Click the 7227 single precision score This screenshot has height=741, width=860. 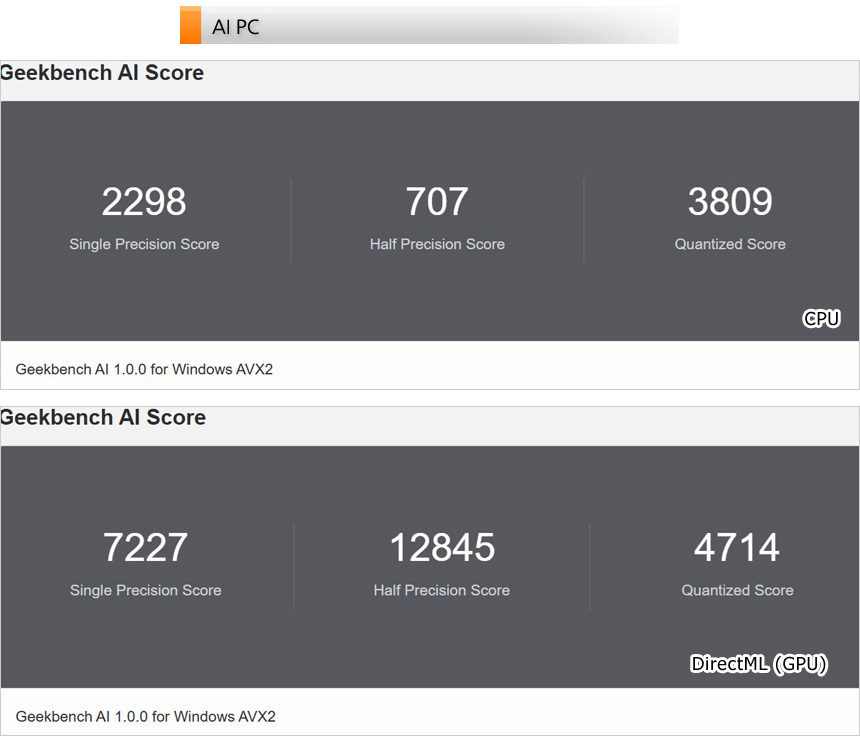tap(145, 548)
